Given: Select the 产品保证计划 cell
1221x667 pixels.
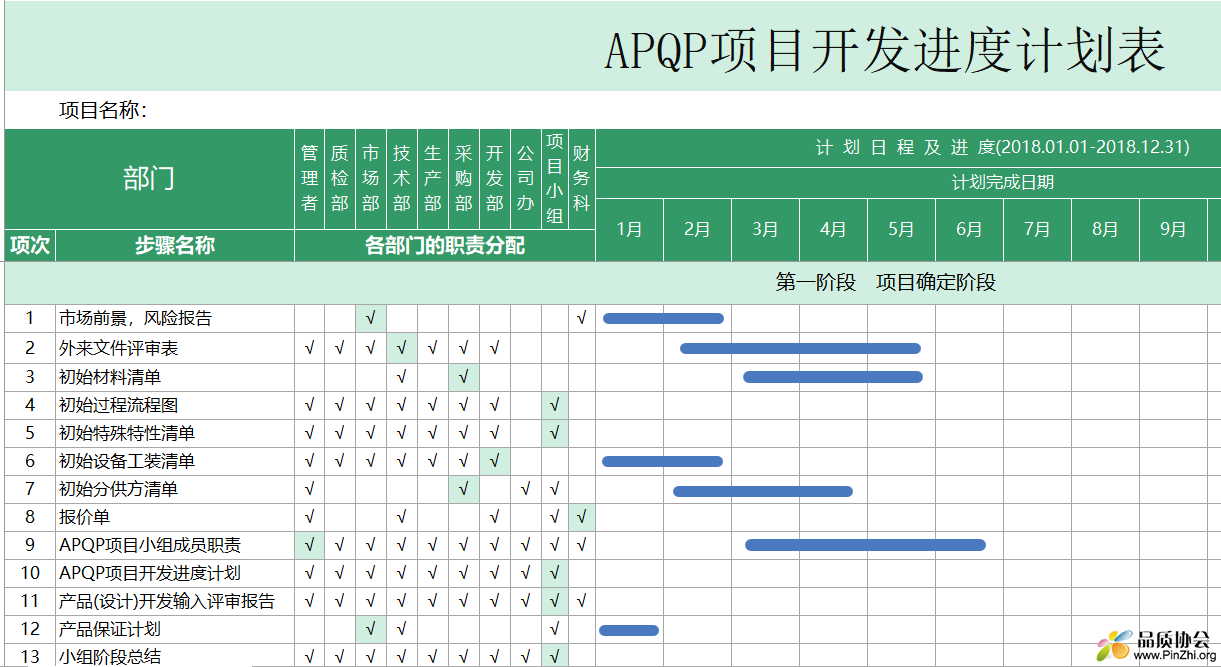Looking at the screenshot, I should [175, 629].
